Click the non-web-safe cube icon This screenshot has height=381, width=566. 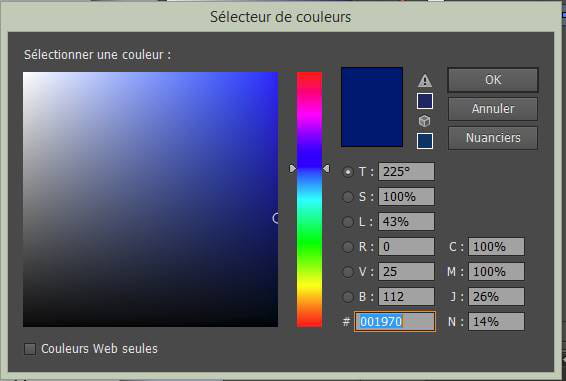coord(424,121)
